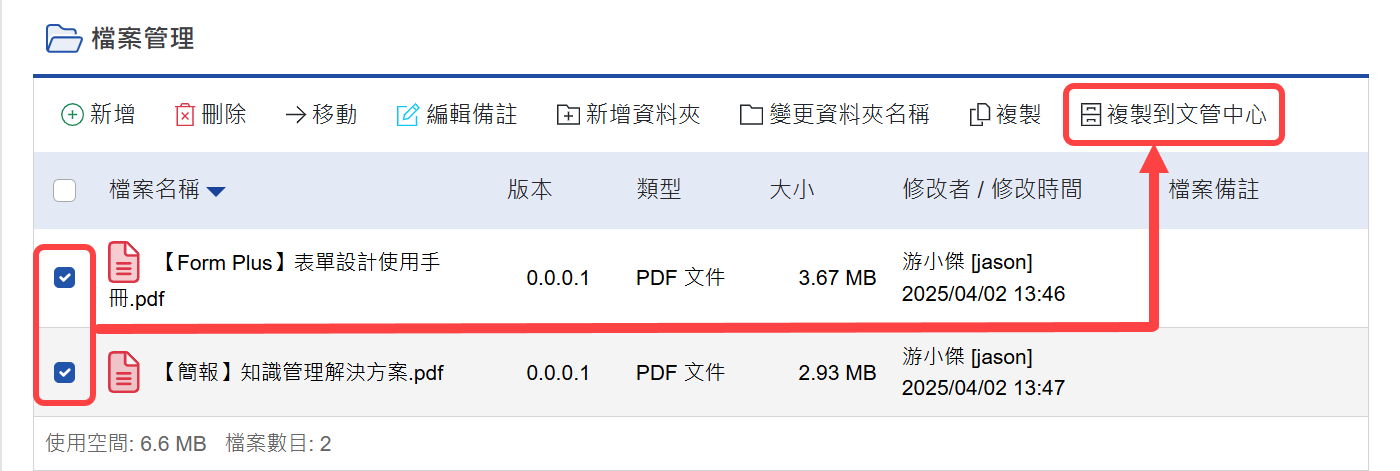Click the 2025/04/02 13:47 timestamp
This screenshot has width=1400, height=471.
tap(983, 388)
